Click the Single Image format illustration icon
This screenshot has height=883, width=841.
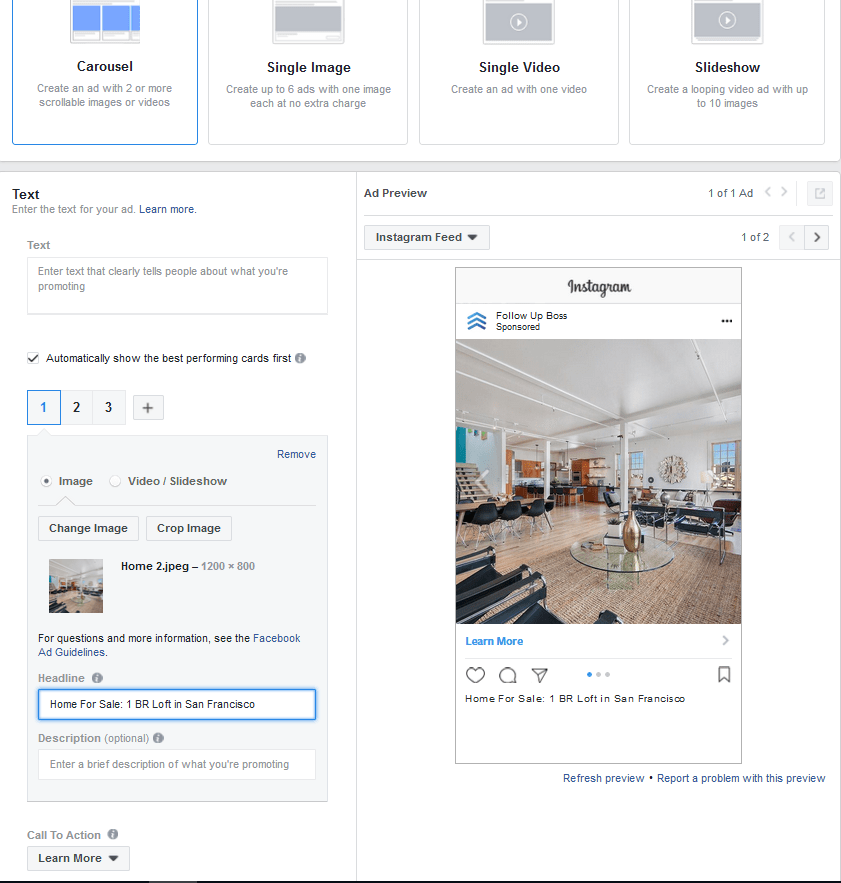click(308, 21)
